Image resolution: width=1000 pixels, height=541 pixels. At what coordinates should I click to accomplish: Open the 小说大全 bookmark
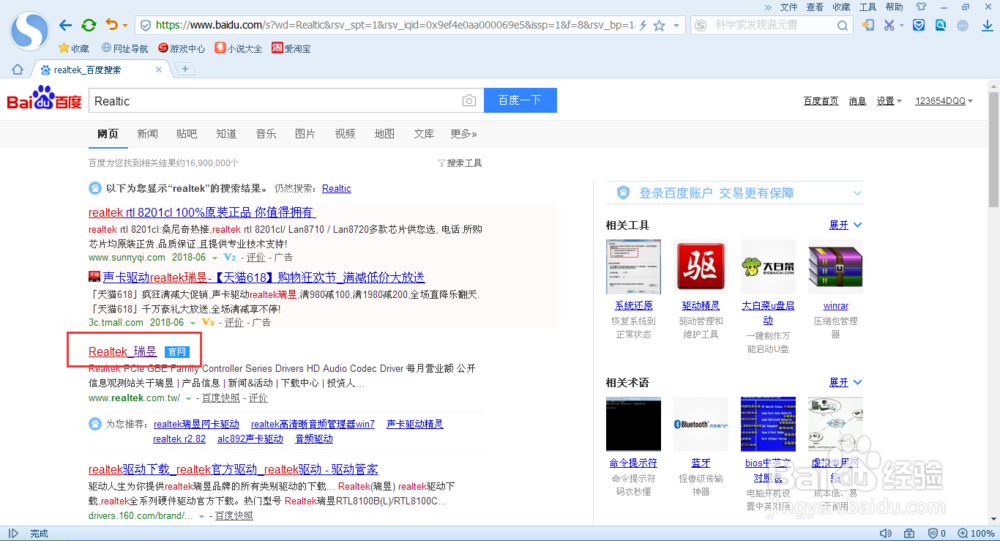(x=239, y=48)
